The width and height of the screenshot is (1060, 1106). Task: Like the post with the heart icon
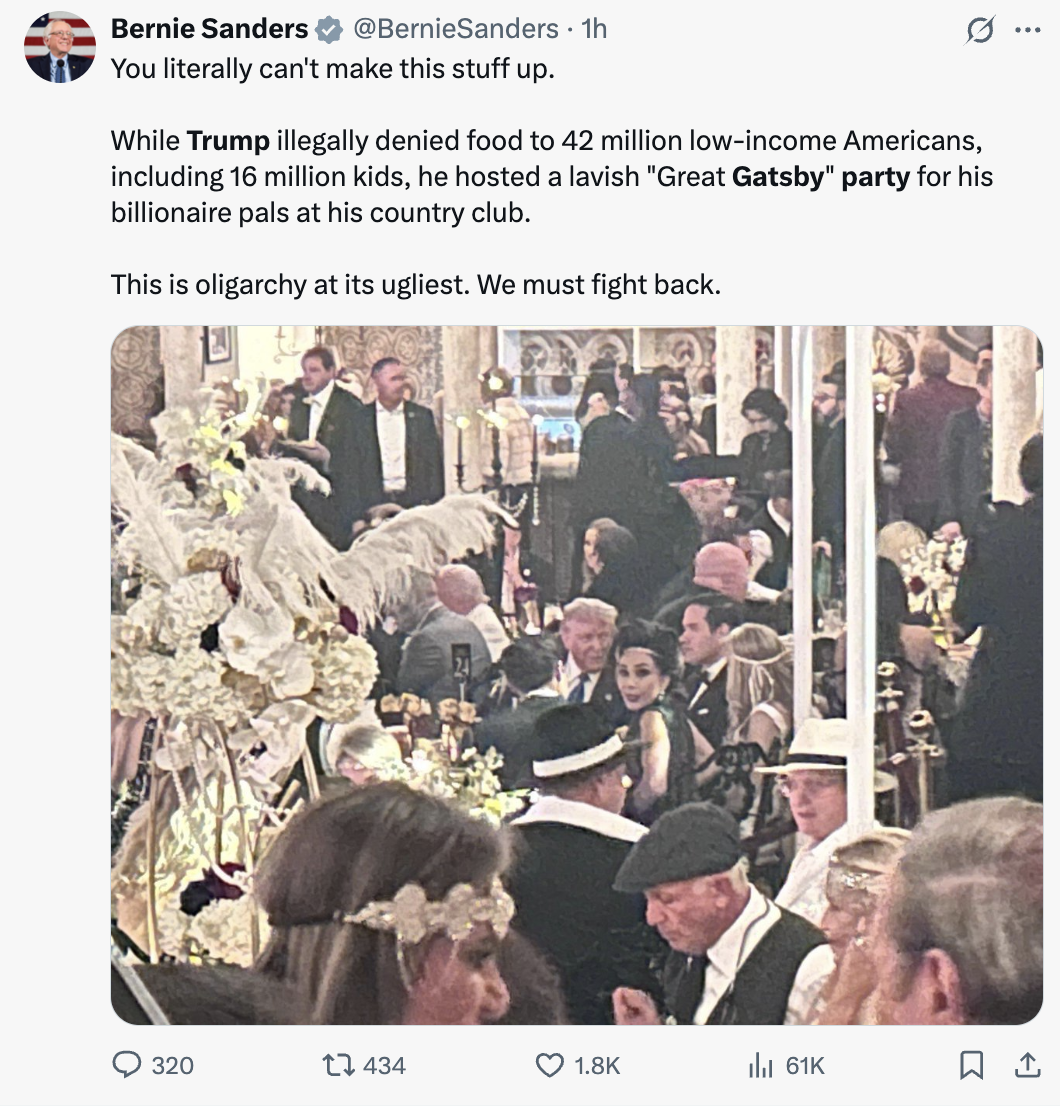[x=550, y=1065]
